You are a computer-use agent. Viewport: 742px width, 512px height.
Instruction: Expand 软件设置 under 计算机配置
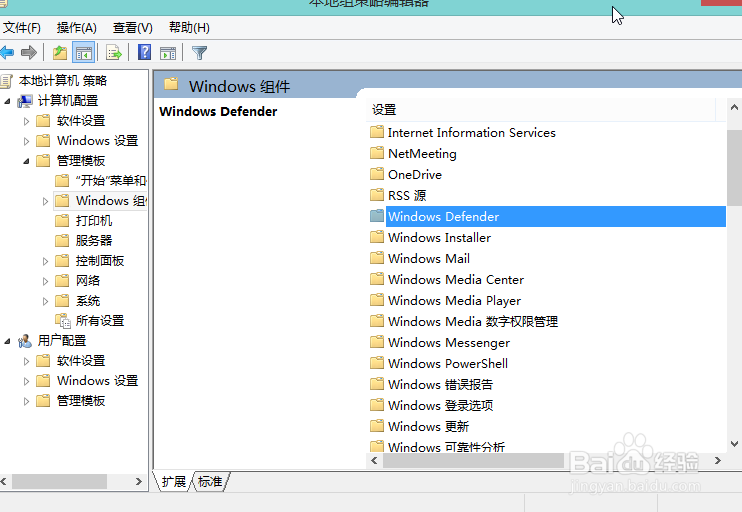[x=26, y=121]
